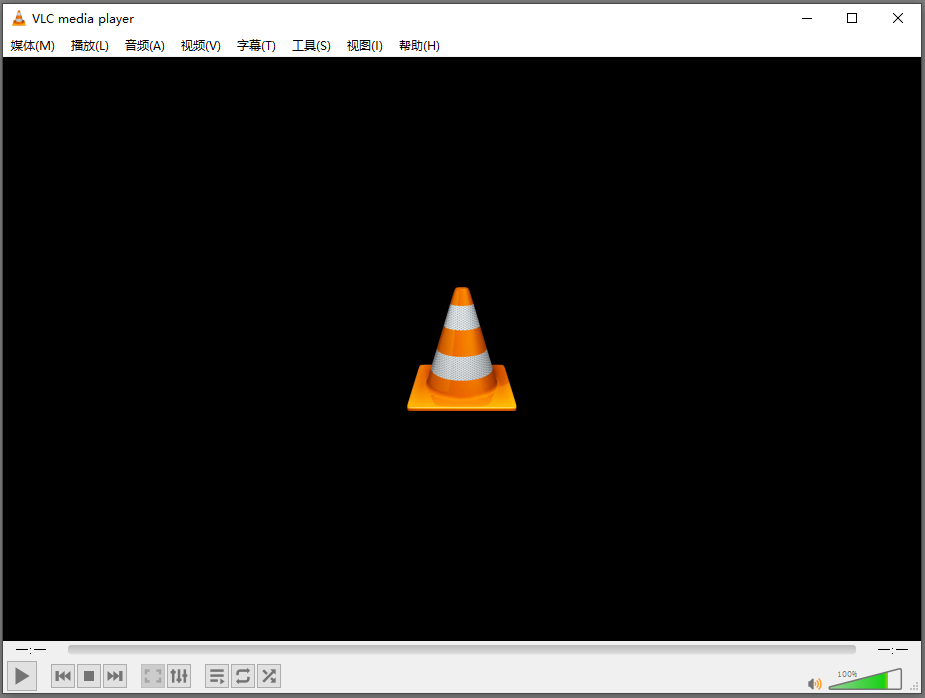Set volume on the green volume slider

pyautogui.click(x=865, y=679)
